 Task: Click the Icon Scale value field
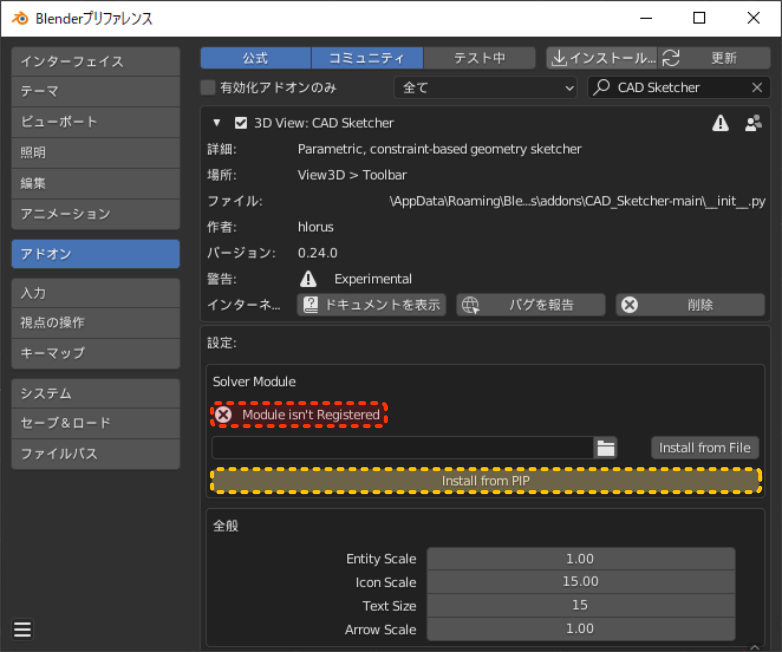tap(581, 582)
